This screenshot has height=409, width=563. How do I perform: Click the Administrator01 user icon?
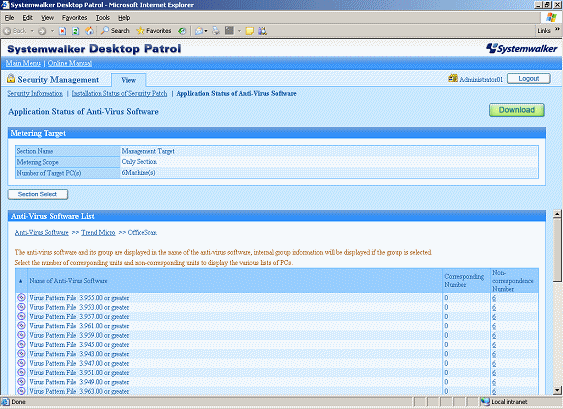[x=453, y=78]
